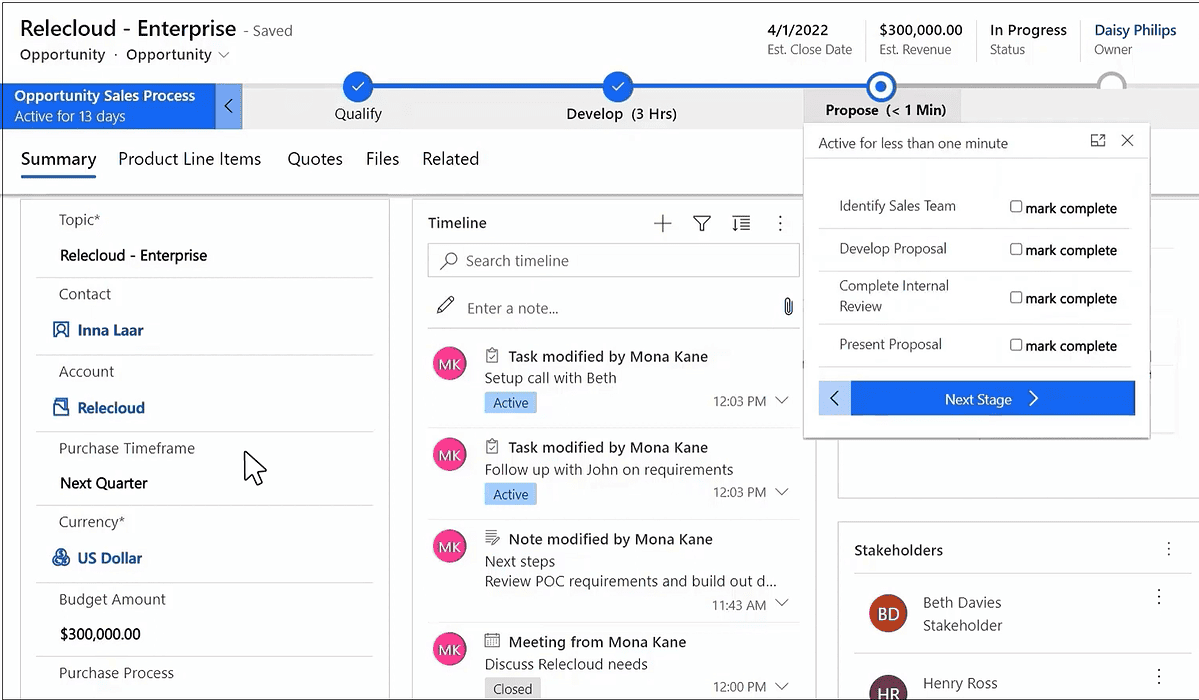Screen dimensions: 1199x700
Task: Expand Follow up with John task
Action: point(781,491)
